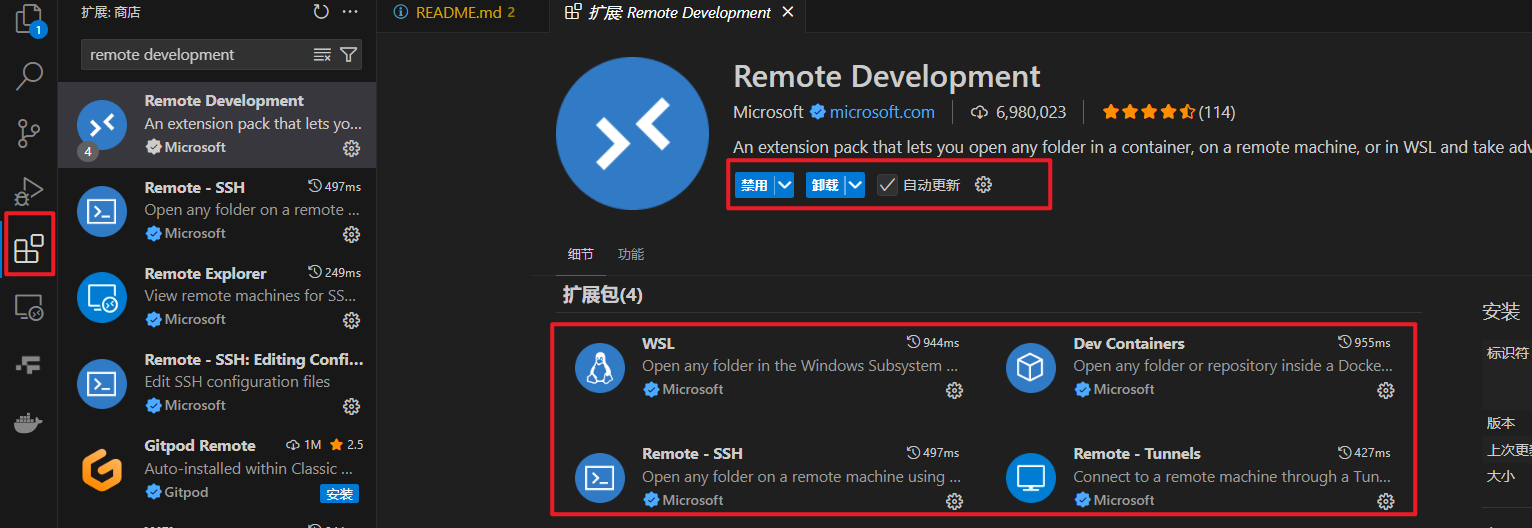Open manage gear for Remote Explorer list item
This screenshot has height=528, width=1532.
(x=351, y=320)
